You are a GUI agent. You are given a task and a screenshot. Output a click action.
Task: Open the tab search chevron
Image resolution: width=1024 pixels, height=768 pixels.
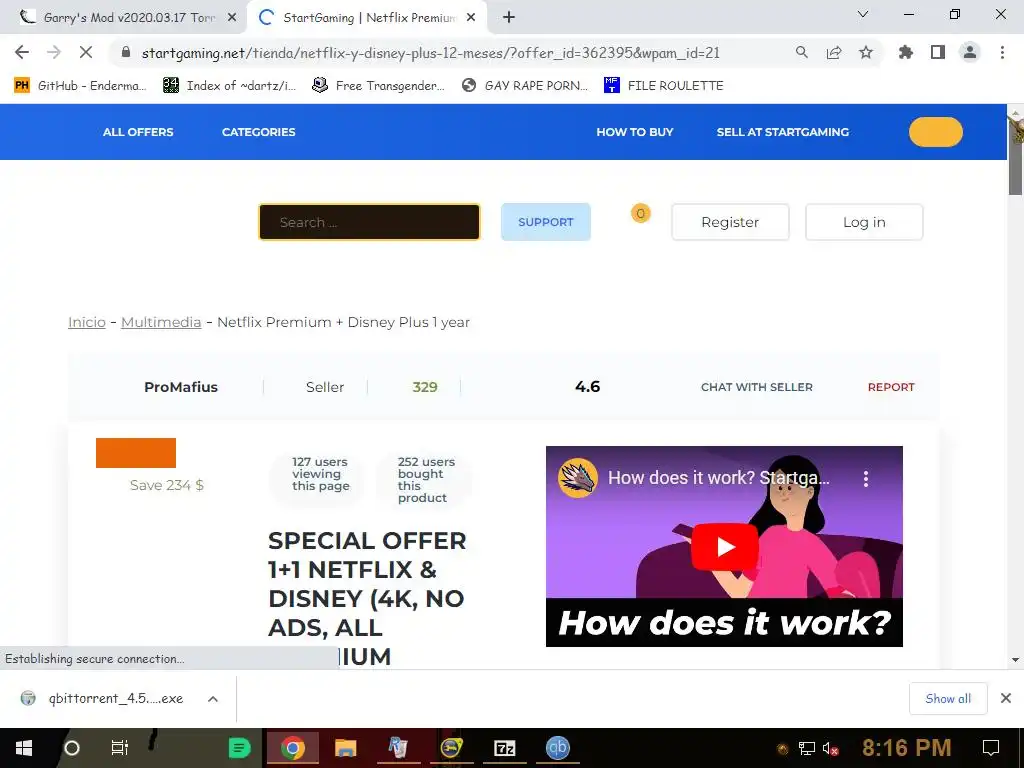click(863, 14)
